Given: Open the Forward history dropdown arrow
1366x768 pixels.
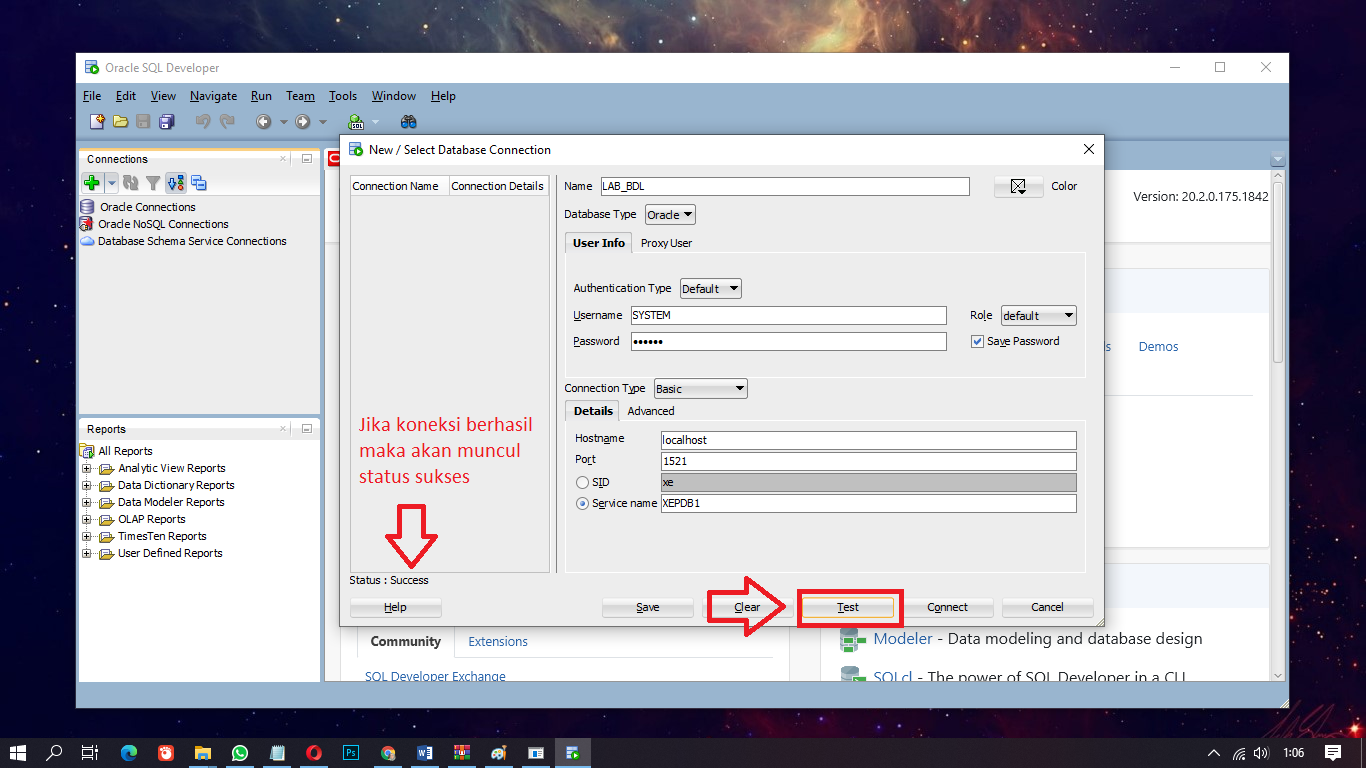Looking at the screenshot, I should point(322,122).
